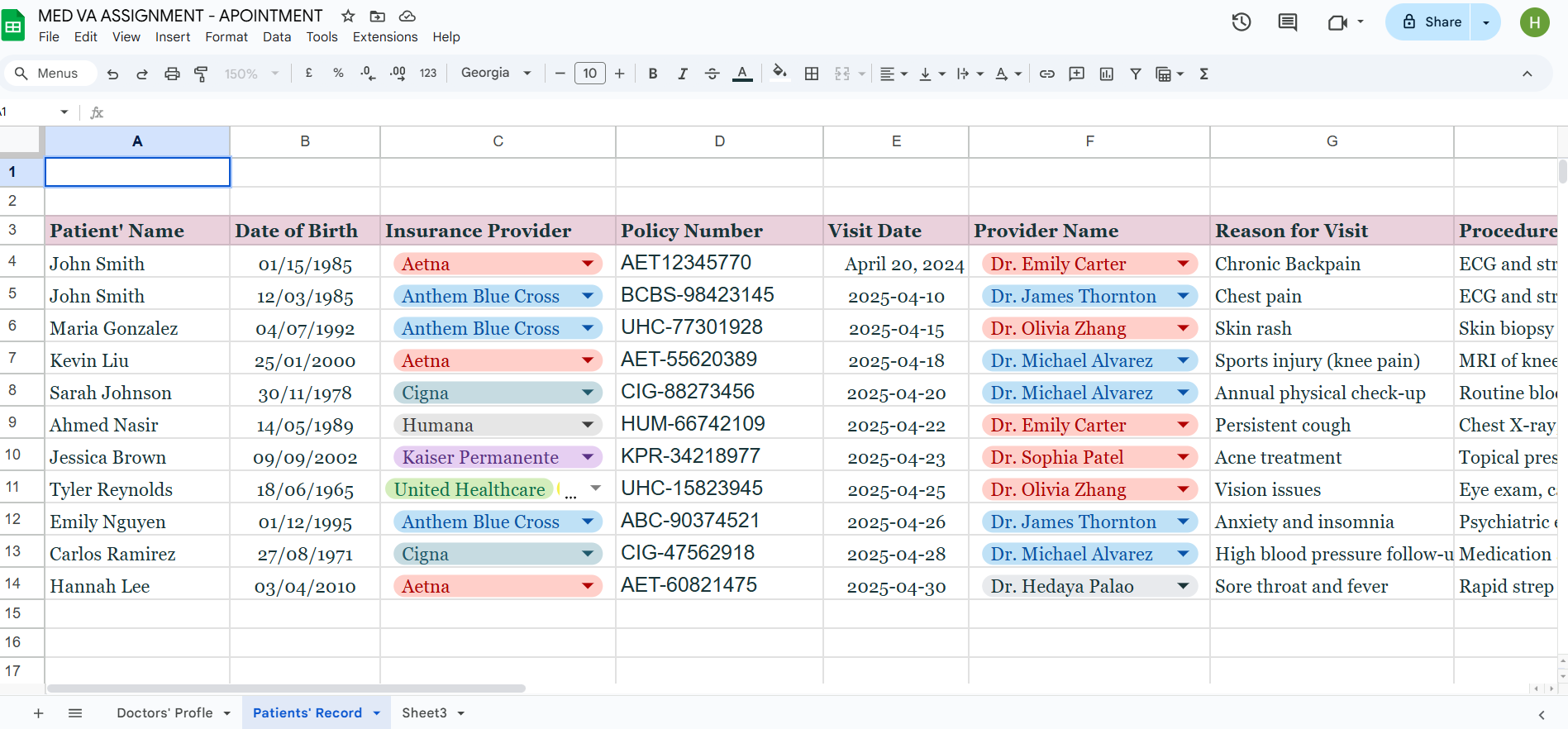The image size is (1568, 729).
Task: Decrease decimal places
Action: point(368,74)
